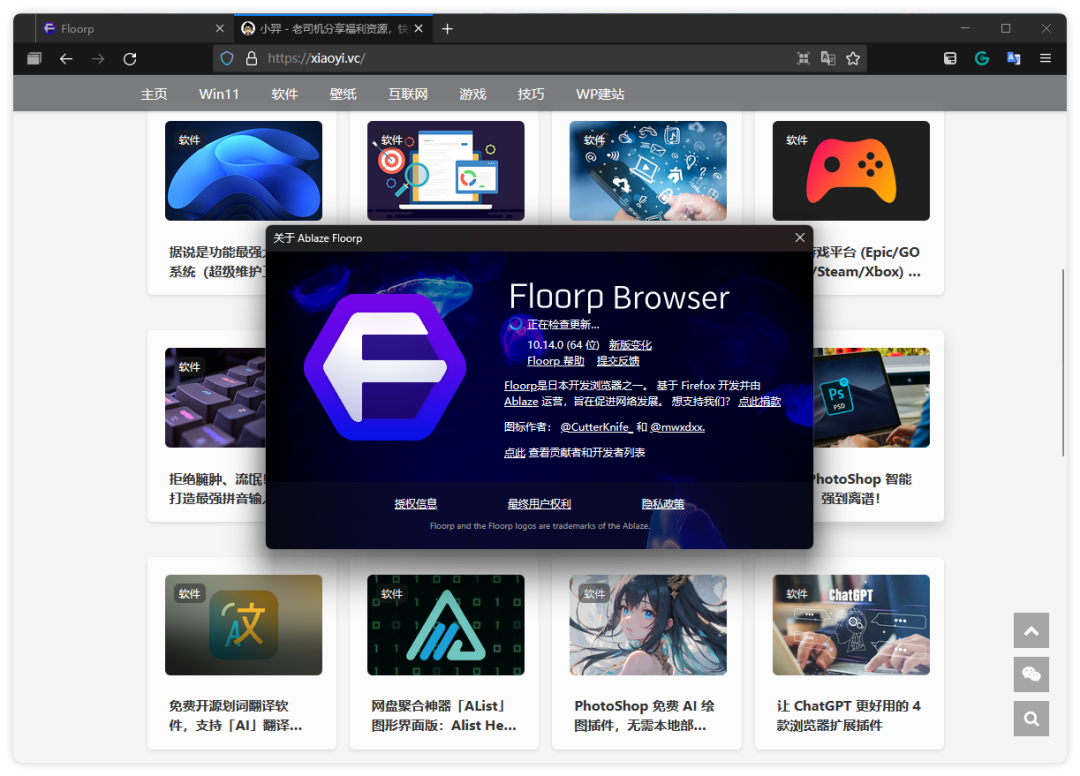
Task: Click the browser reload button
Action: pos(130,59)
